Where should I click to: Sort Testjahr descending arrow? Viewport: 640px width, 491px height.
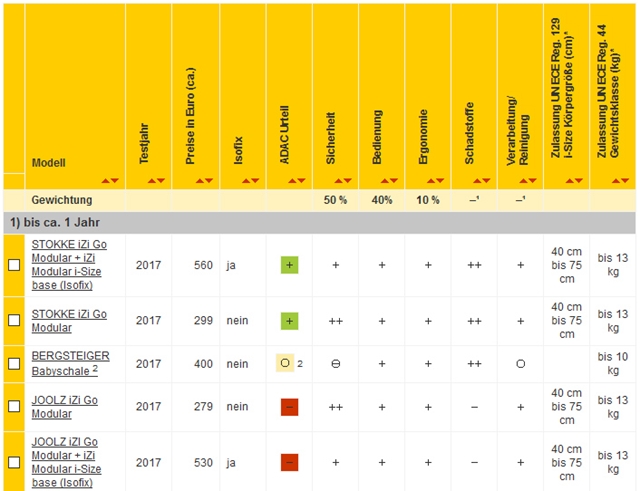click(x=161, y=180)
